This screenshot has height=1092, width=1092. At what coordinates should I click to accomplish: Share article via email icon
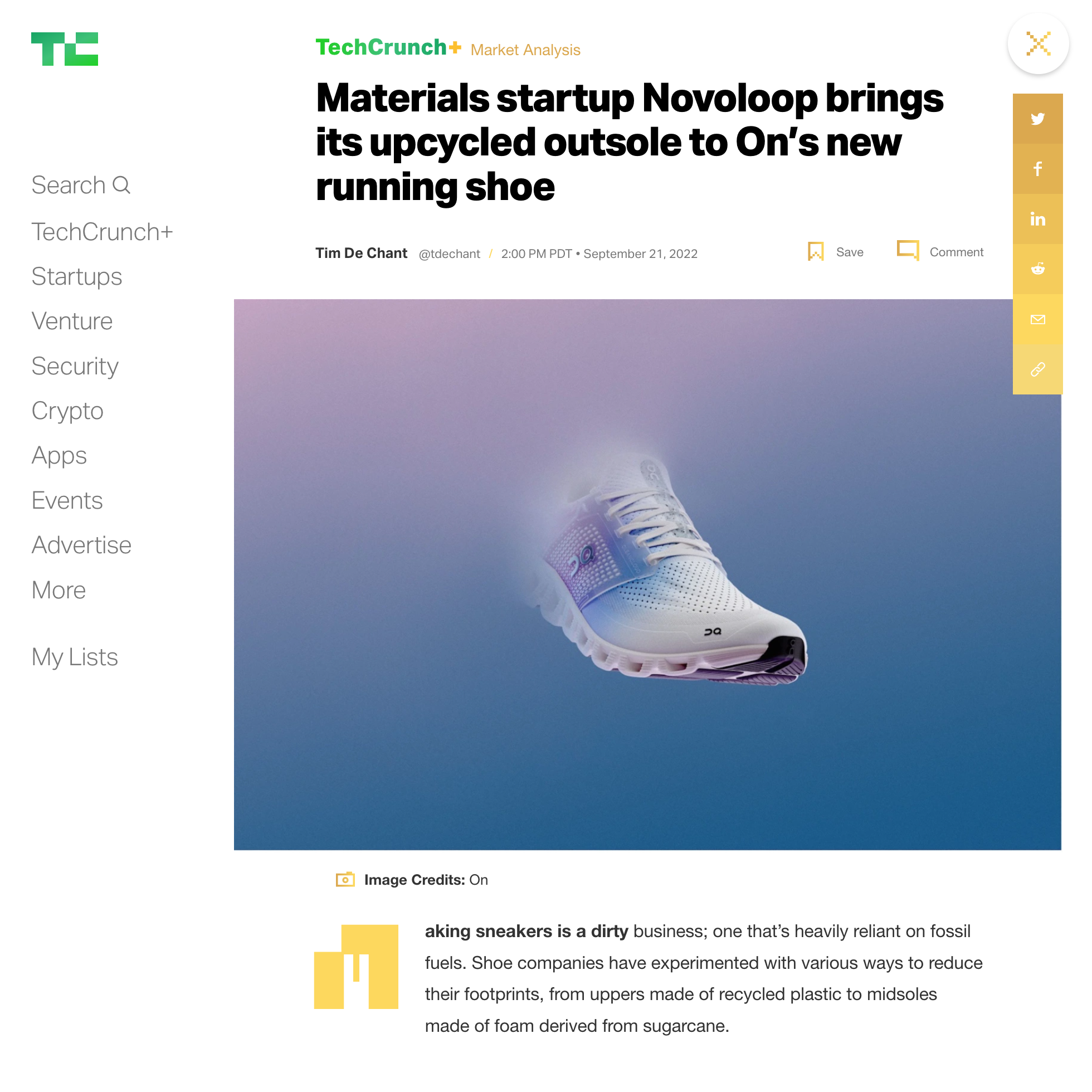[x=1037, y=319]
